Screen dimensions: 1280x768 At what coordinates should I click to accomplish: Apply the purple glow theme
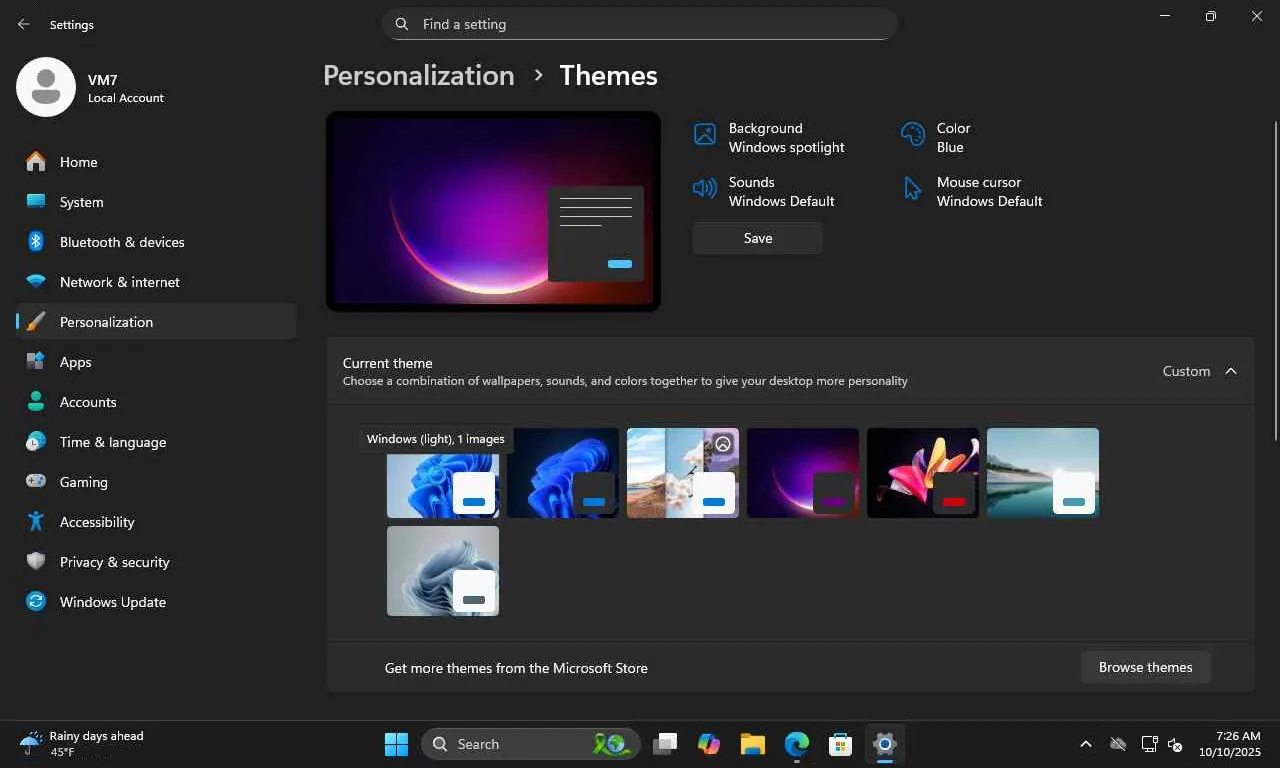point(803,473)
